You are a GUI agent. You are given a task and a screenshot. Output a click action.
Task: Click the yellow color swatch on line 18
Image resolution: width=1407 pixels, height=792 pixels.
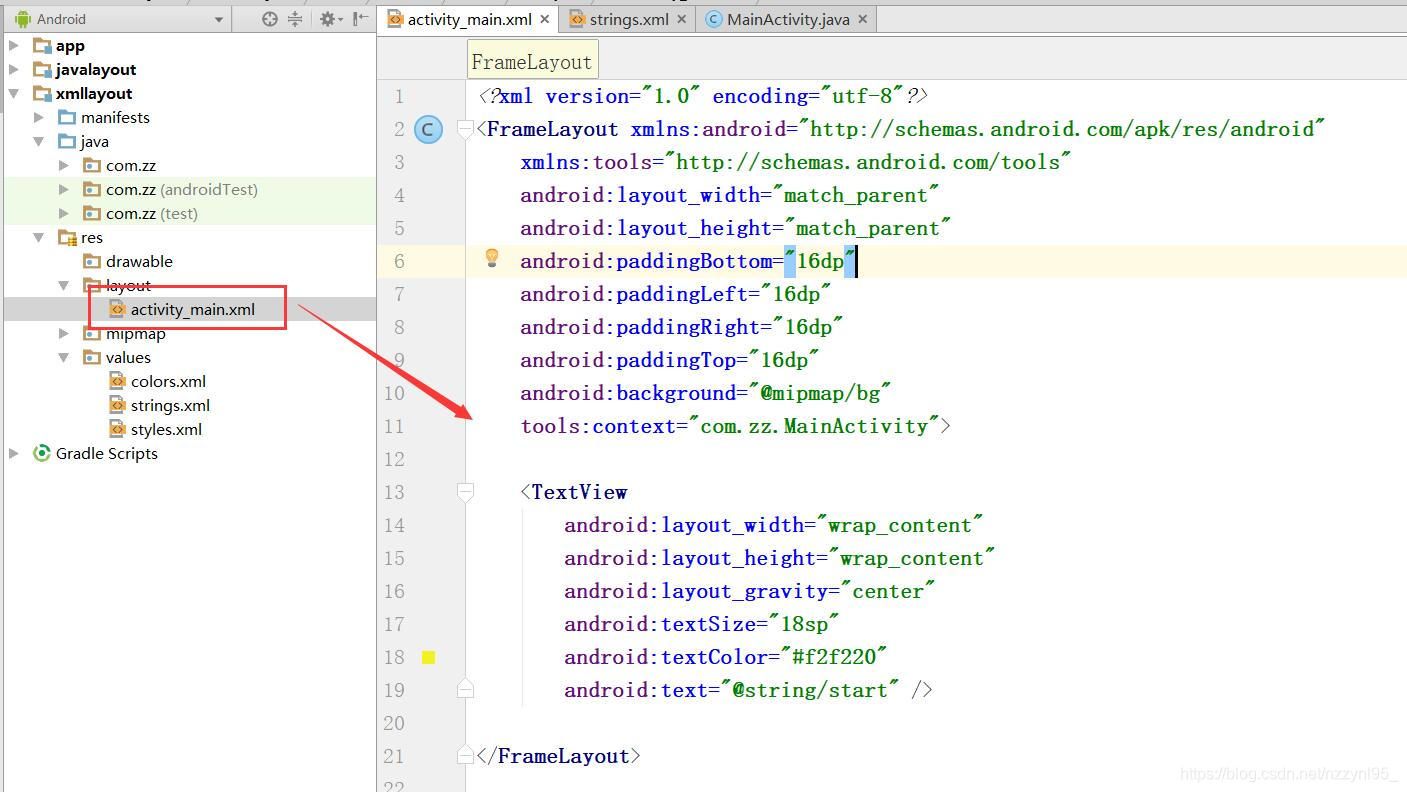[428, 657]
